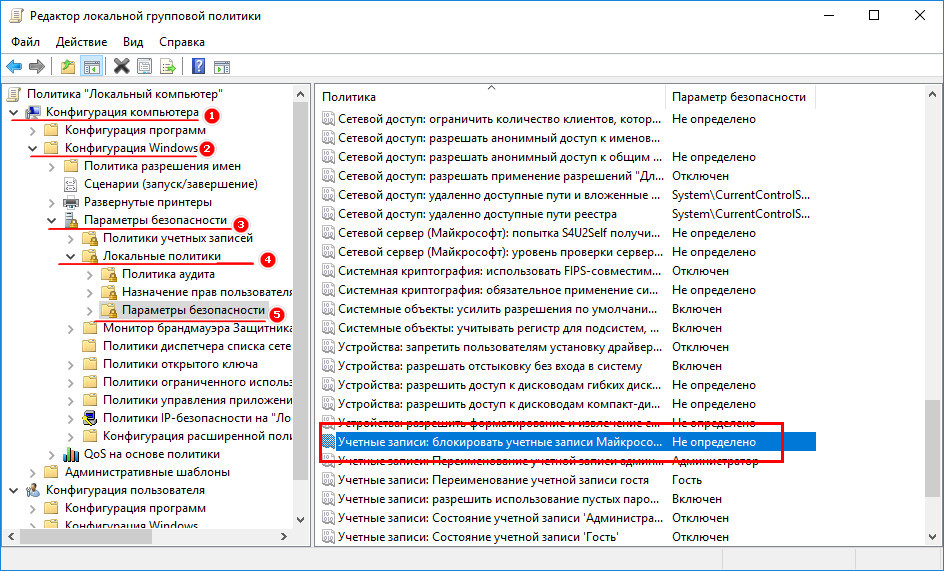
Task: Click the policy list scroll-down arrow
Action: point(932,535)
